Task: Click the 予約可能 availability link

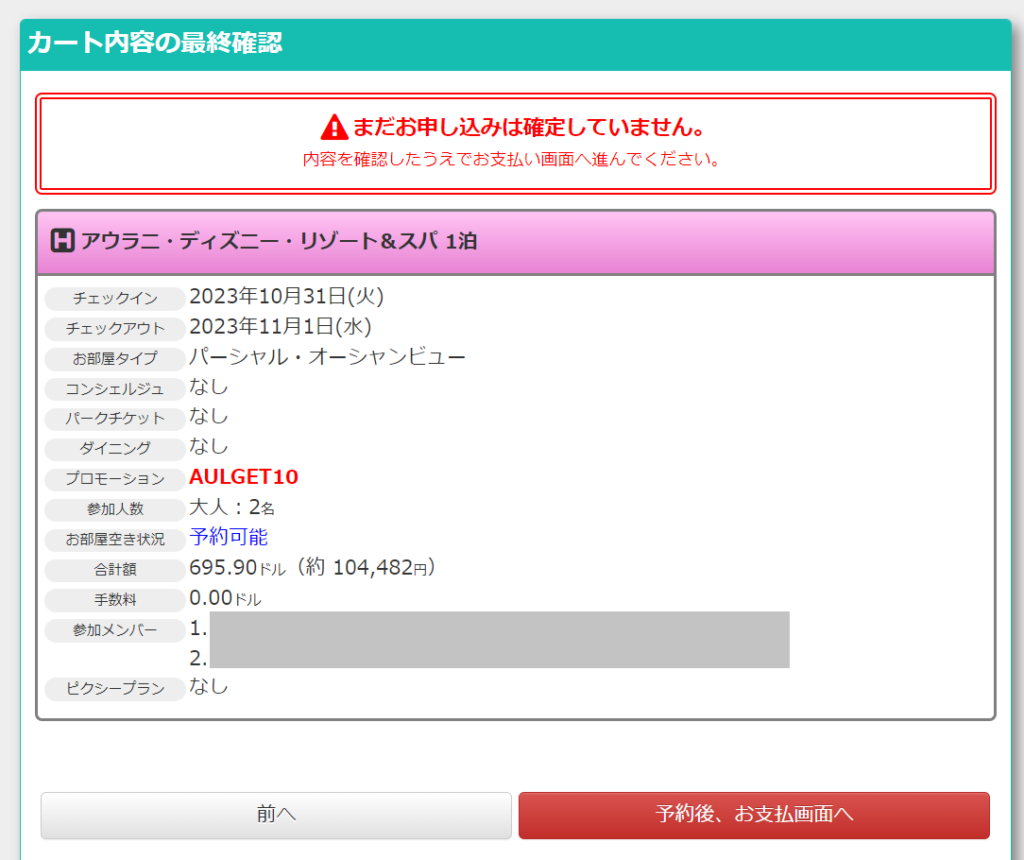Action: click(x=229, y=537)
